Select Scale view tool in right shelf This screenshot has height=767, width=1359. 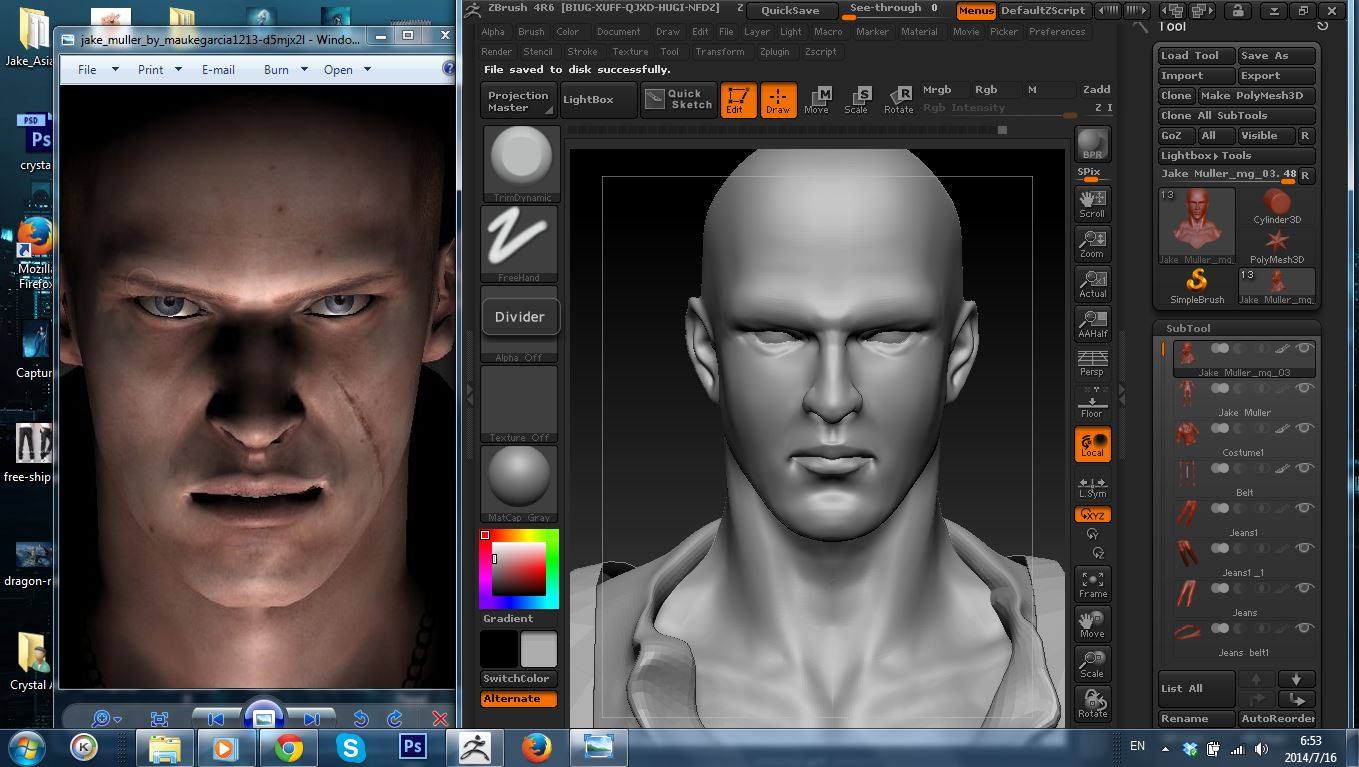click(1092, 664)
